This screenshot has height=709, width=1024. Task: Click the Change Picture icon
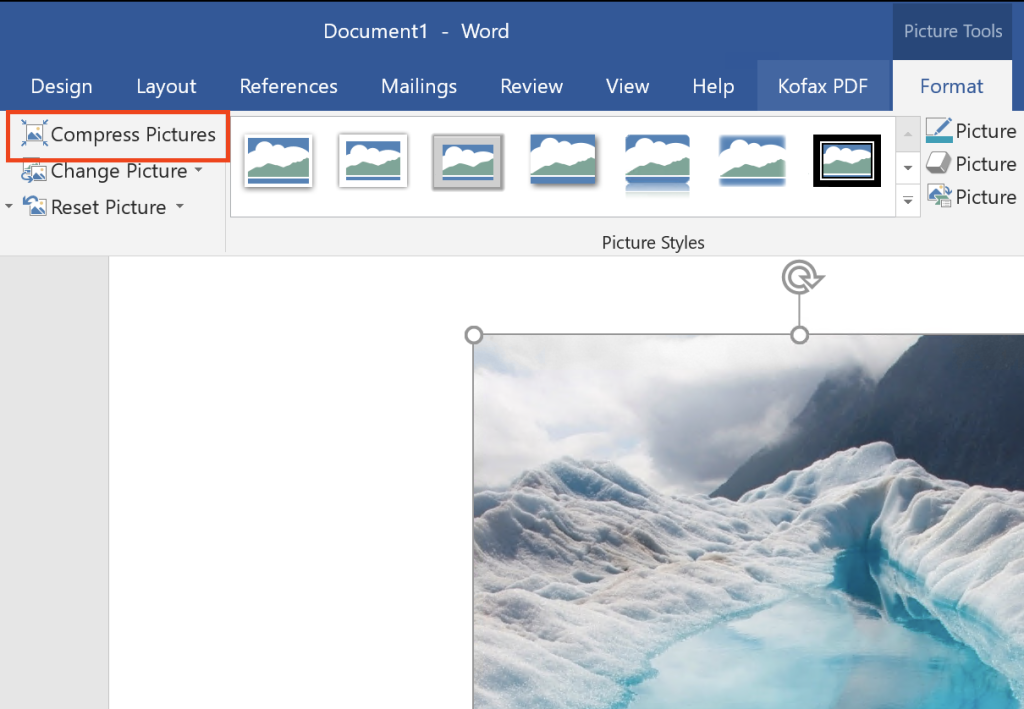click(x=35, y=172)
